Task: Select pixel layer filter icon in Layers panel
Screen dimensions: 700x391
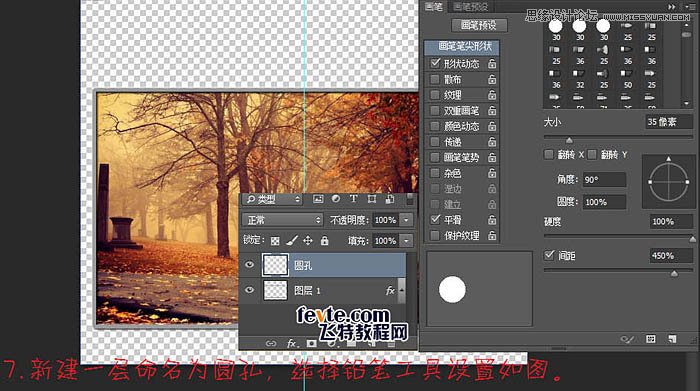Action: pyautogui.click(x=318, y=199)
